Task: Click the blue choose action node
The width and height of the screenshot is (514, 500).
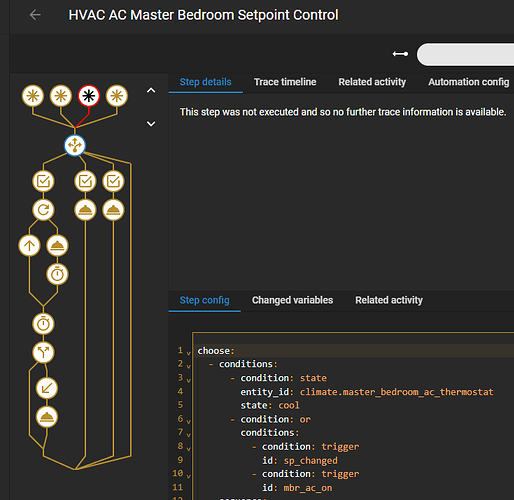Action: pos(75,145)
